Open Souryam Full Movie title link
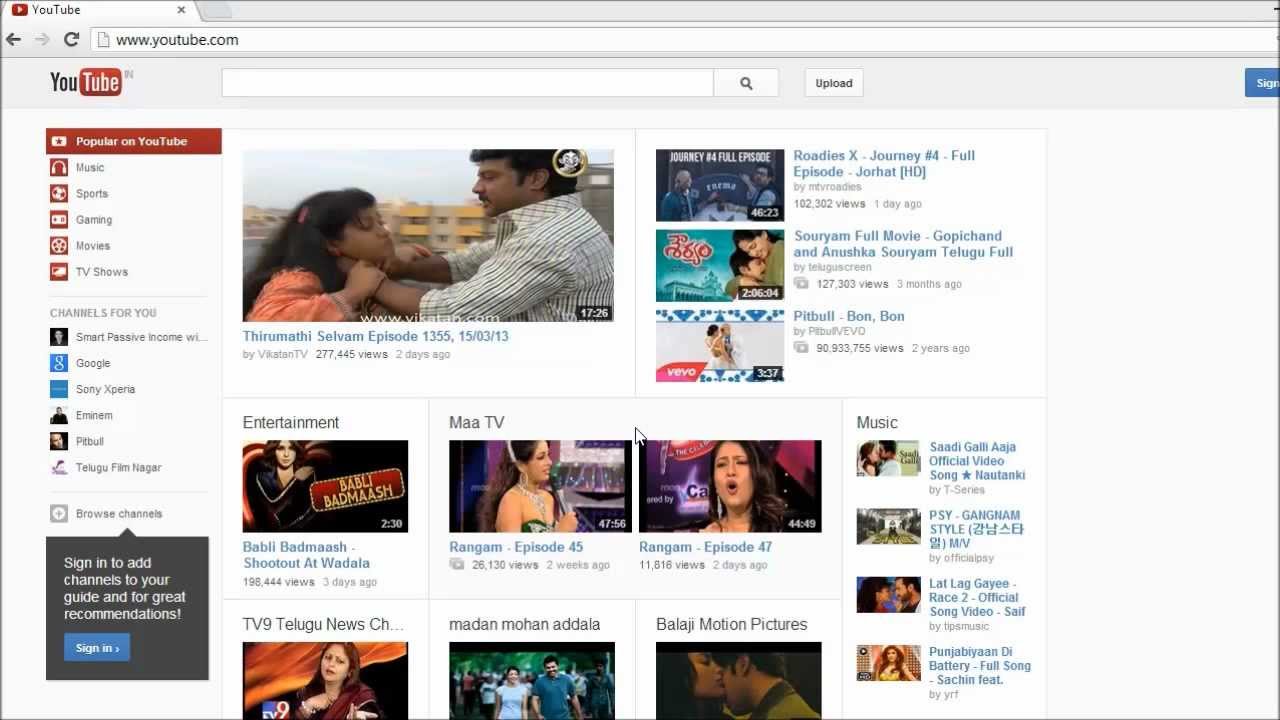This screenshot has height=720, width=1280. 904,244
